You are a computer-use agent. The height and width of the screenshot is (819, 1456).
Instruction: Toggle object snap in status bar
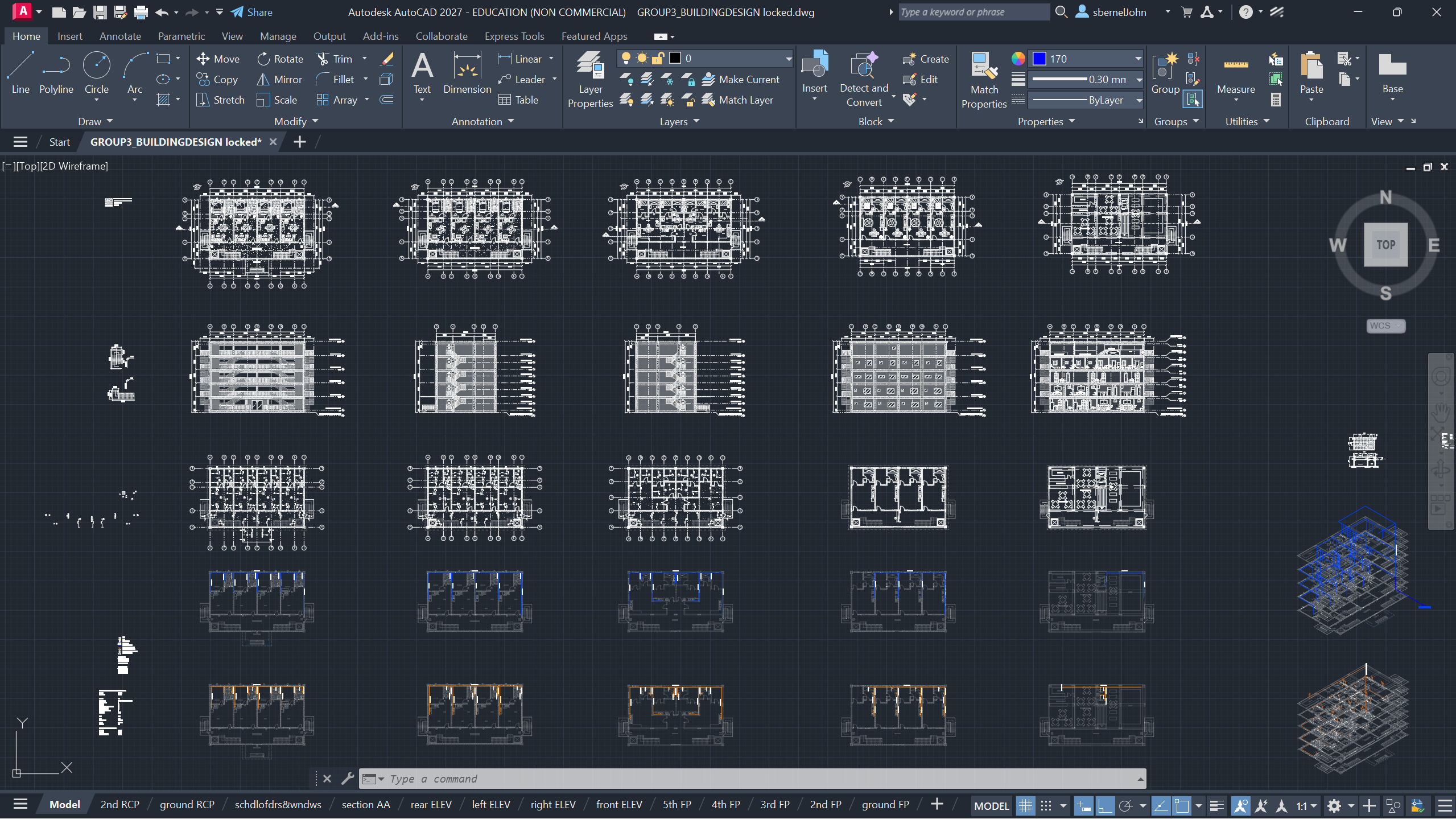tap(1182, 806)
